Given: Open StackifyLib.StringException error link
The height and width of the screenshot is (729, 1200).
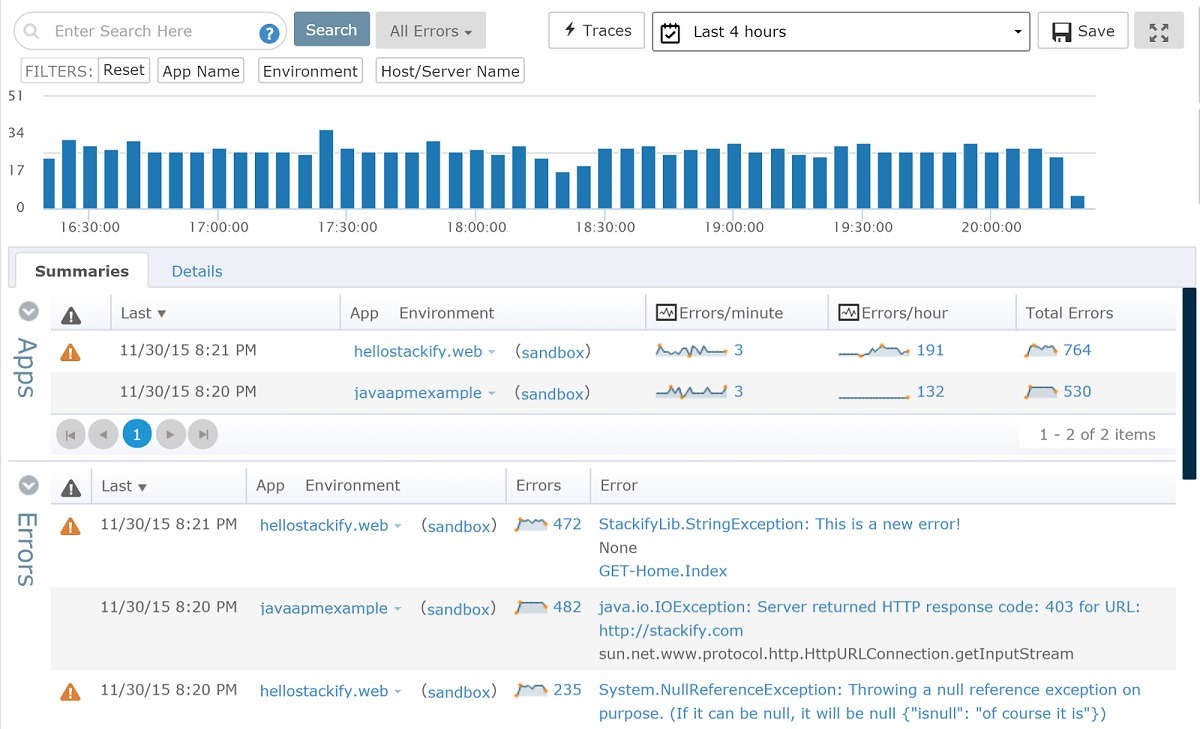Looking at the screenshot, I should 779,524.
